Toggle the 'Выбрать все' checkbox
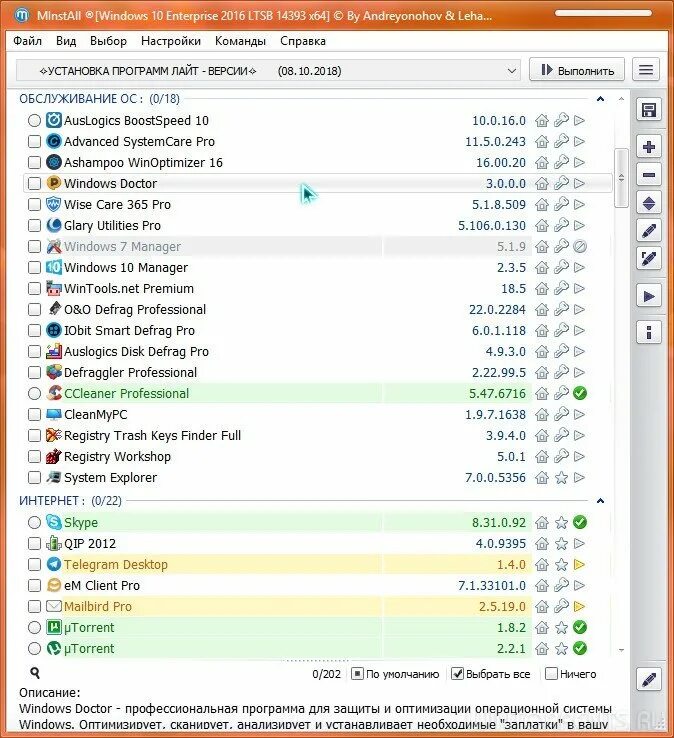 point(457,674)
